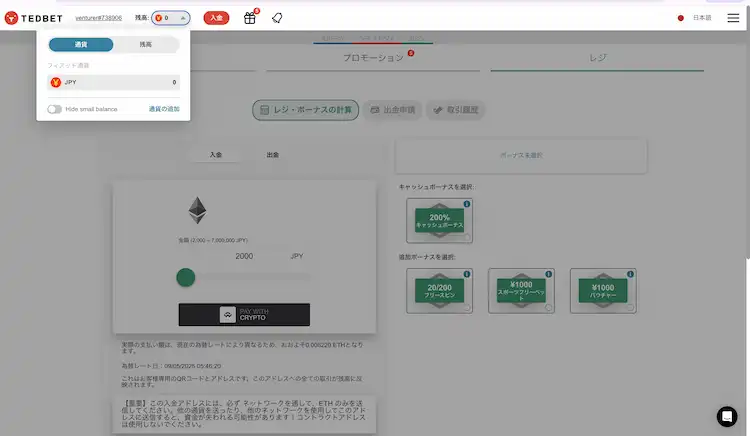Viewport: 750px width, 436px height.
Task: Click the Pay with Crypto button
Action: 244,315
